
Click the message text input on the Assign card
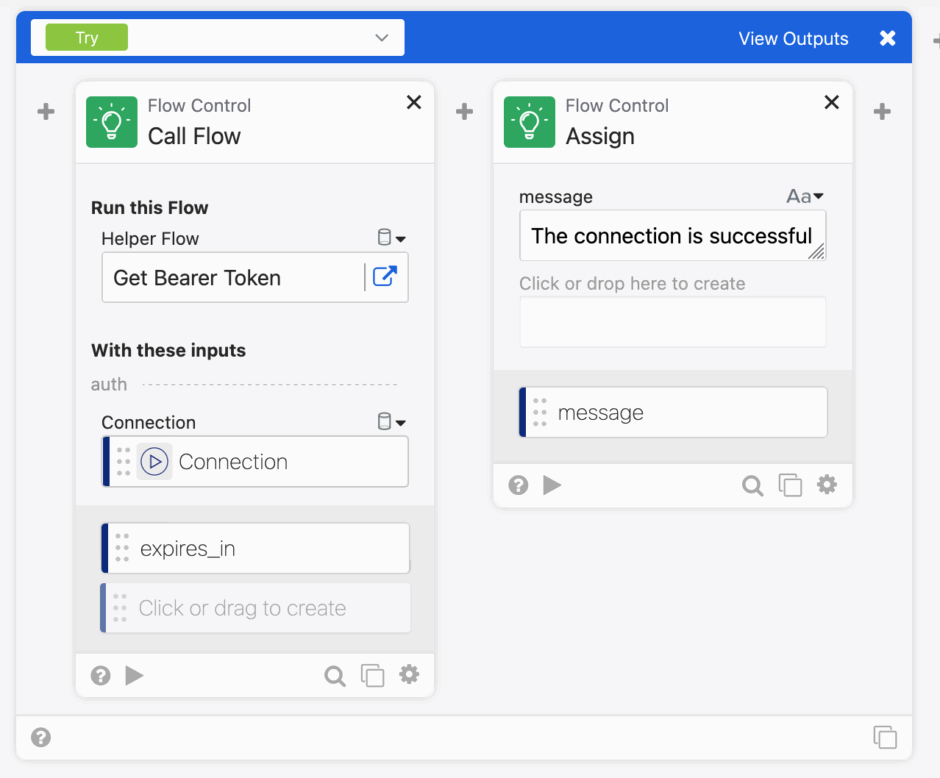(672, 234)
